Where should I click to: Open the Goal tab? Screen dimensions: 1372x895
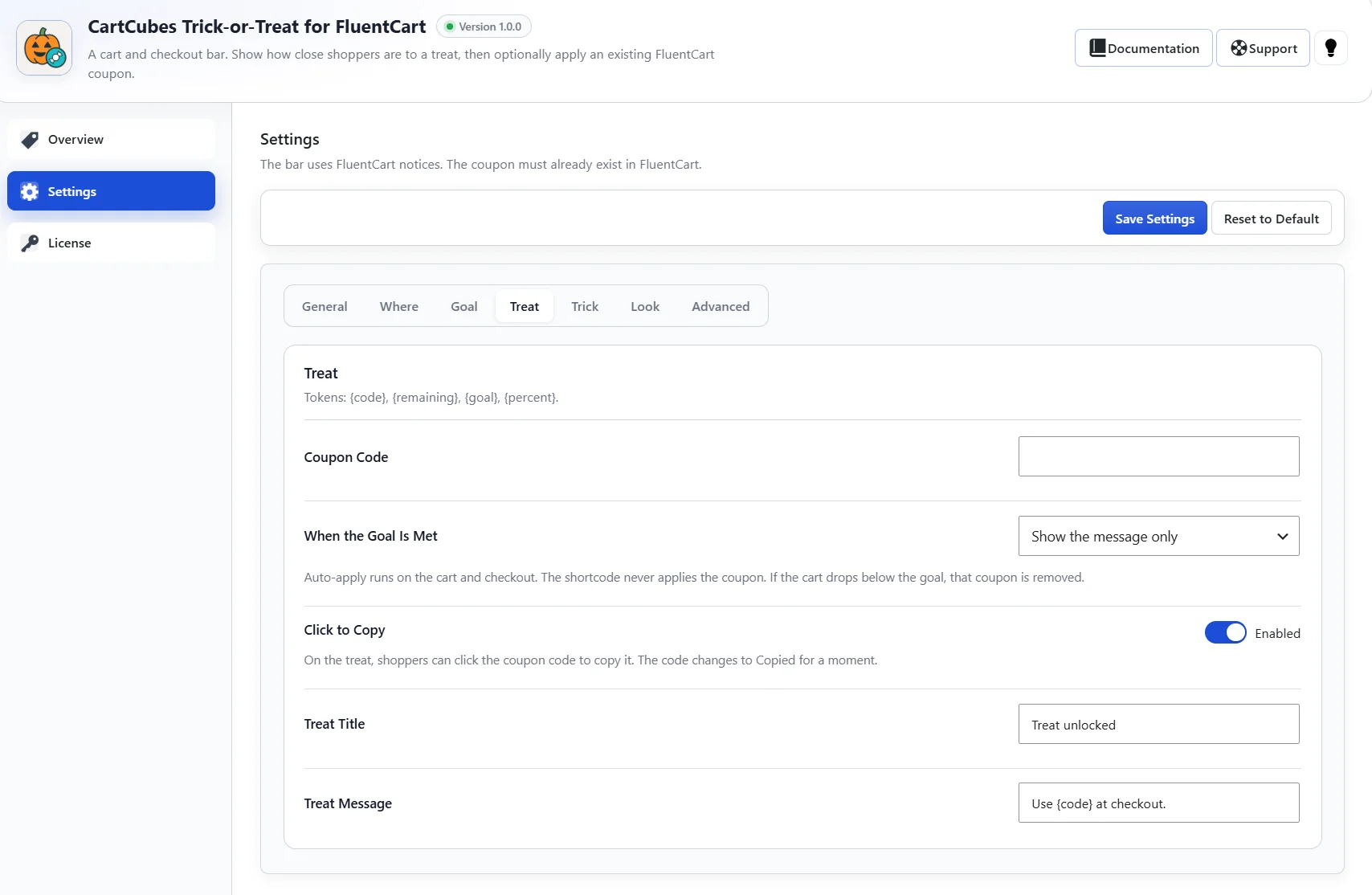click(x=464, y=306)
